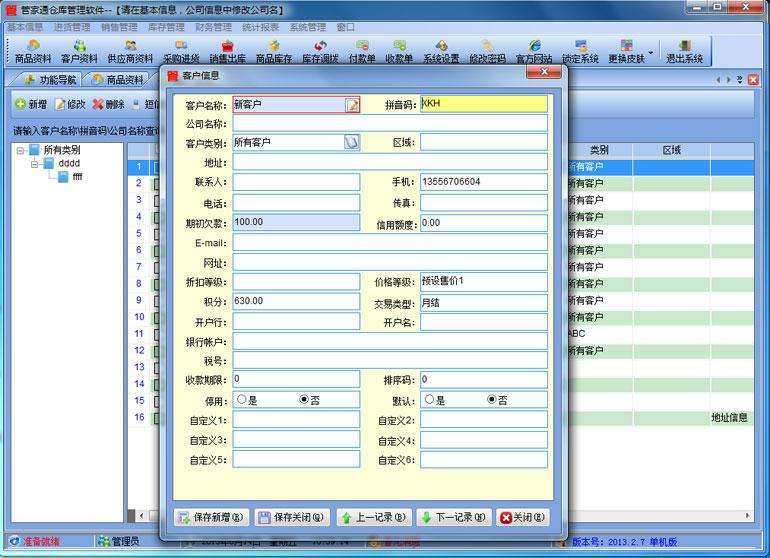770x558 pixels.
Task: Close the 客户信息 dialog via title X
Action: point(544,72)
